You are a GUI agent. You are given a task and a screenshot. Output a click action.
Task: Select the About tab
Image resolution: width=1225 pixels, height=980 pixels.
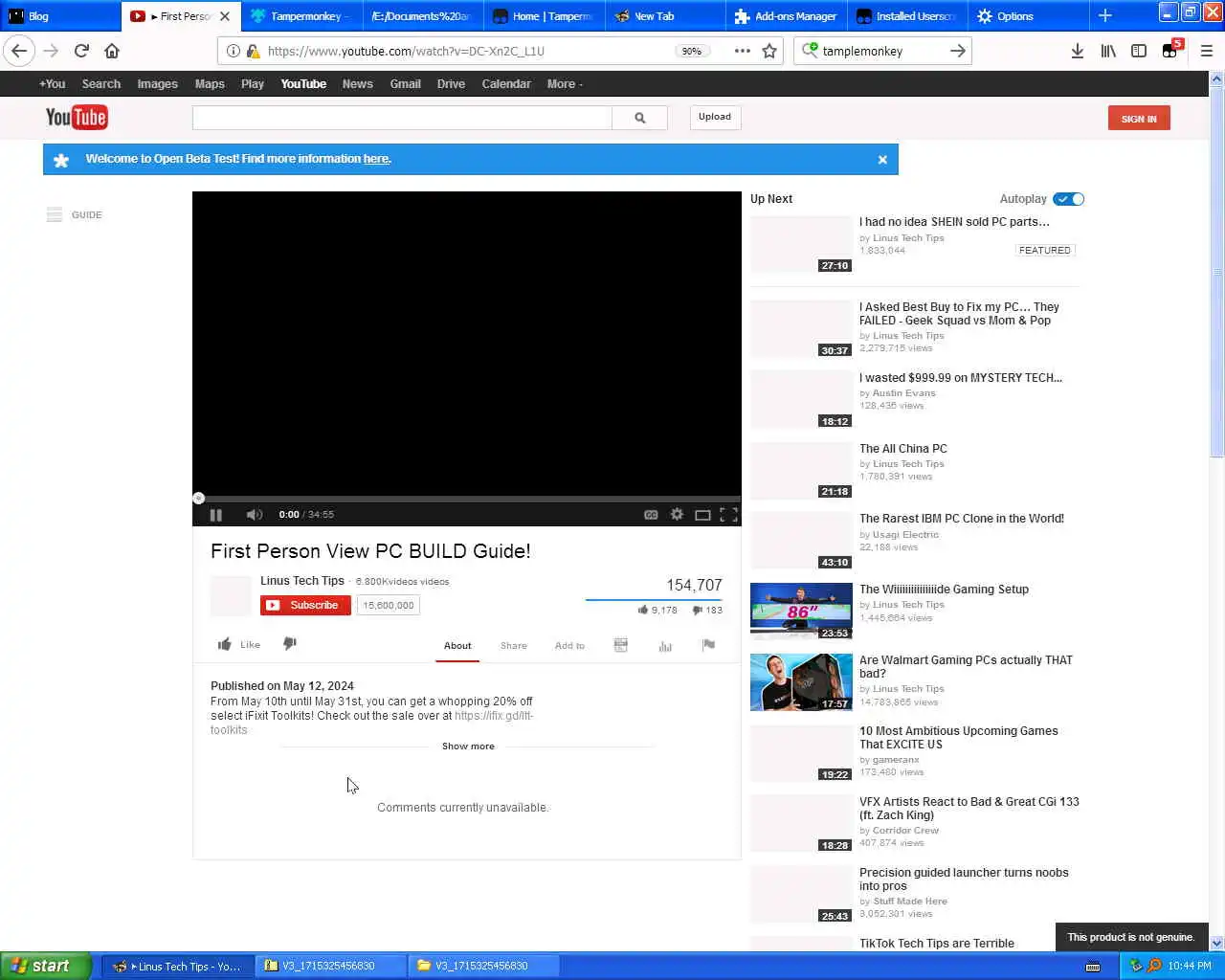point(457,646)
